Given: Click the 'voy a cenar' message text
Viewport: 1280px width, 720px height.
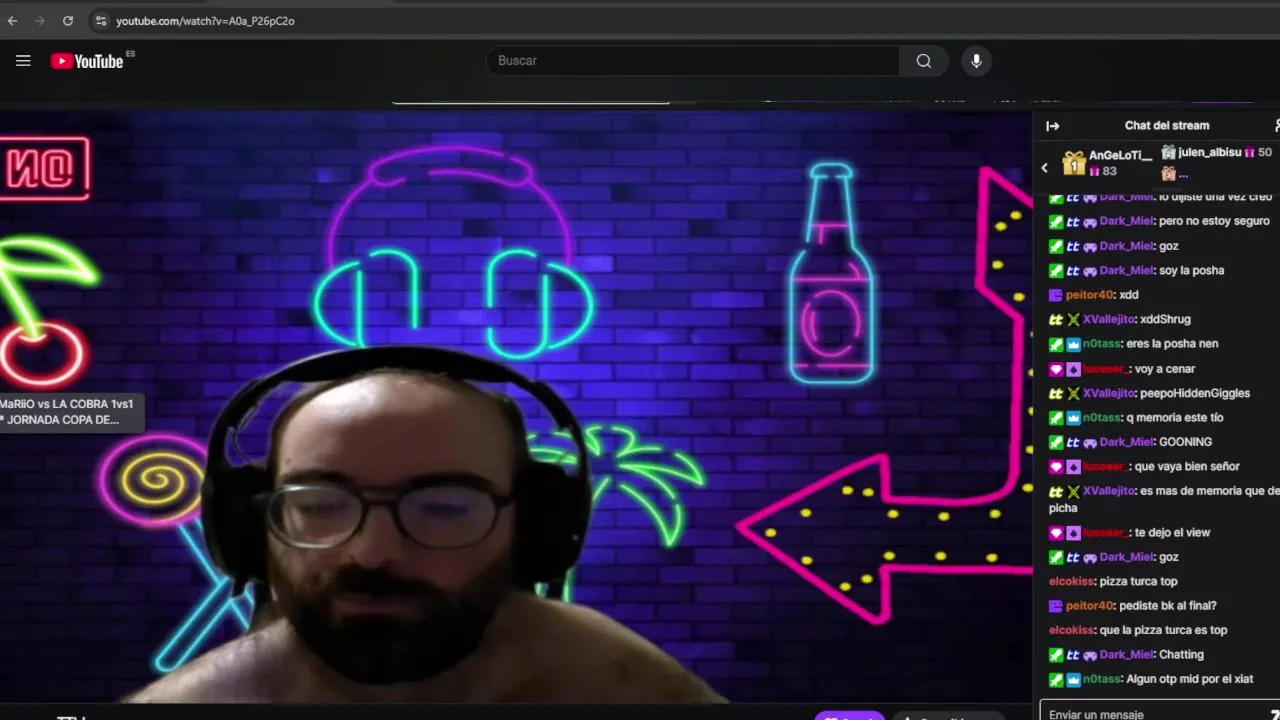Looking at the screenshot, I should 1165,369.
